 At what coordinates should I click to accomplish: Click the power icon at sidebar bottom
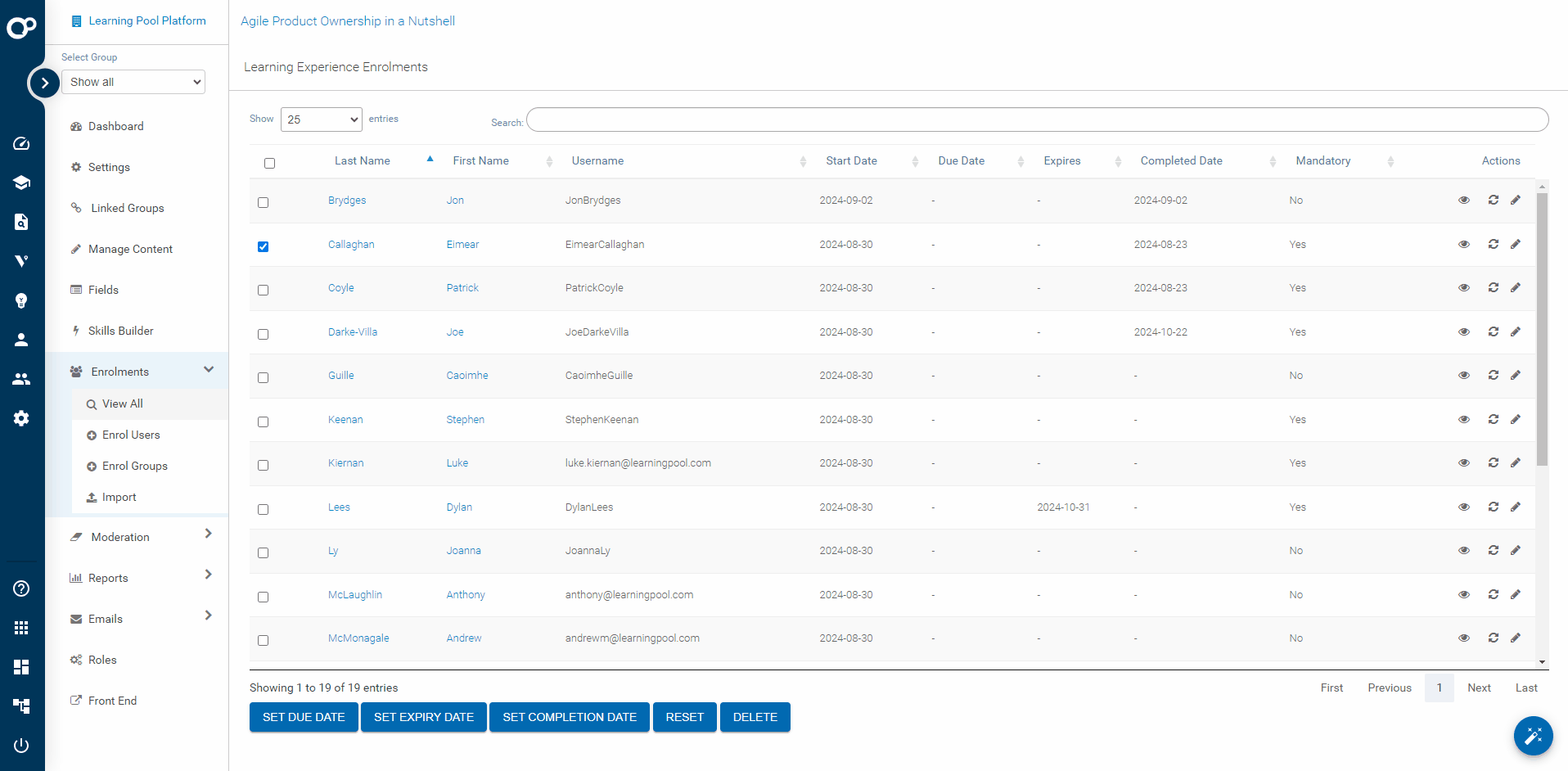tap(21, 745)
